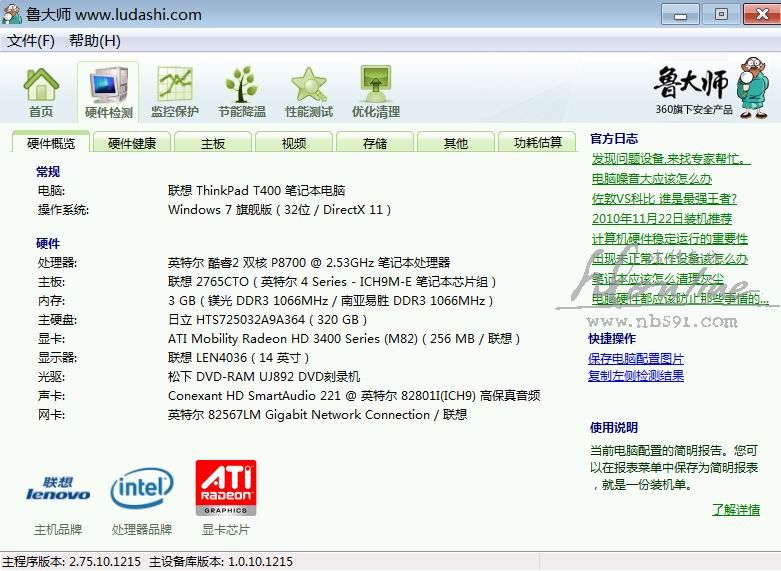Open the 性能测试 performance test icon
The image size is (781, 571).
309,93
